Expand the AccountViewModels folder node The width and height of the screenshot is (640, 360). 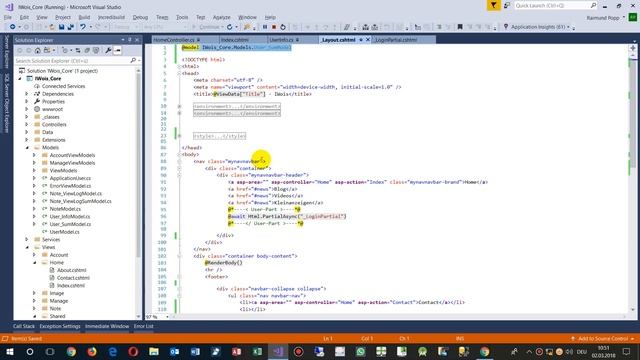click(34, 155)
